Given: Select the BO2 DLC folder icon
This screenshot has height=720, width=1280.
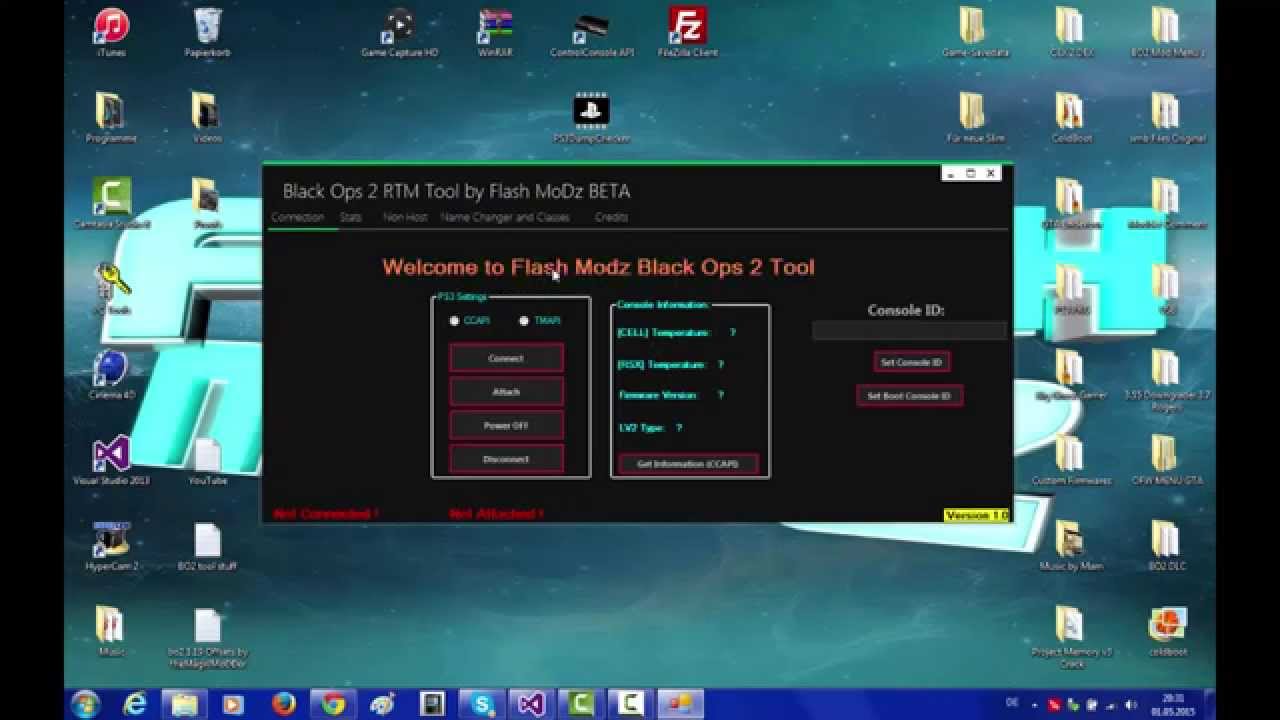Looking at the screenshot, I should [1166, 547].
